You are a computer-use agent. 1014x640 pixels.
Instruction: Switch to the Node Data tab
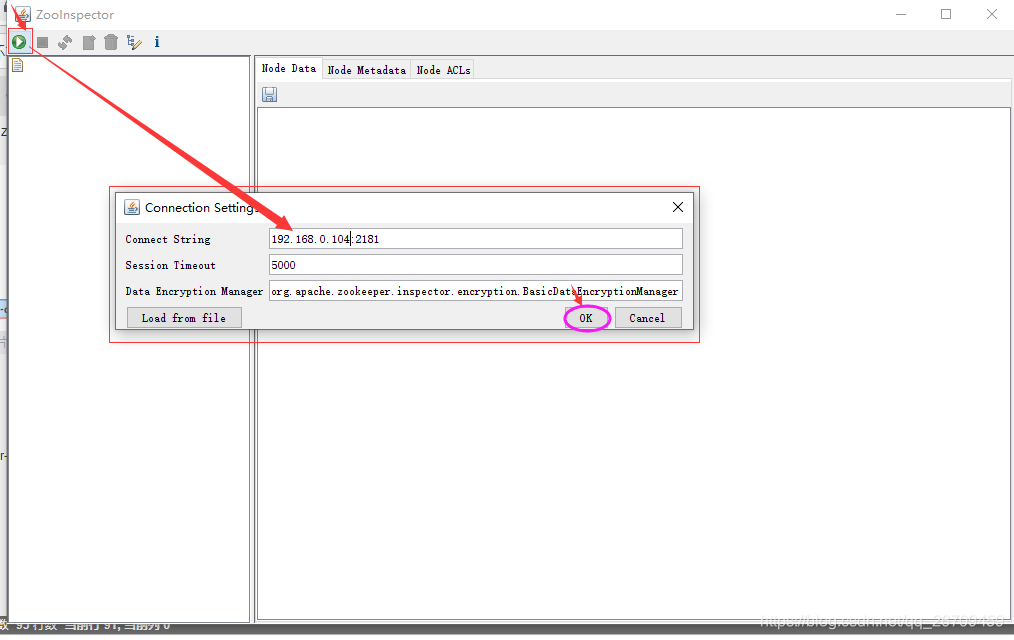[288, 69]
